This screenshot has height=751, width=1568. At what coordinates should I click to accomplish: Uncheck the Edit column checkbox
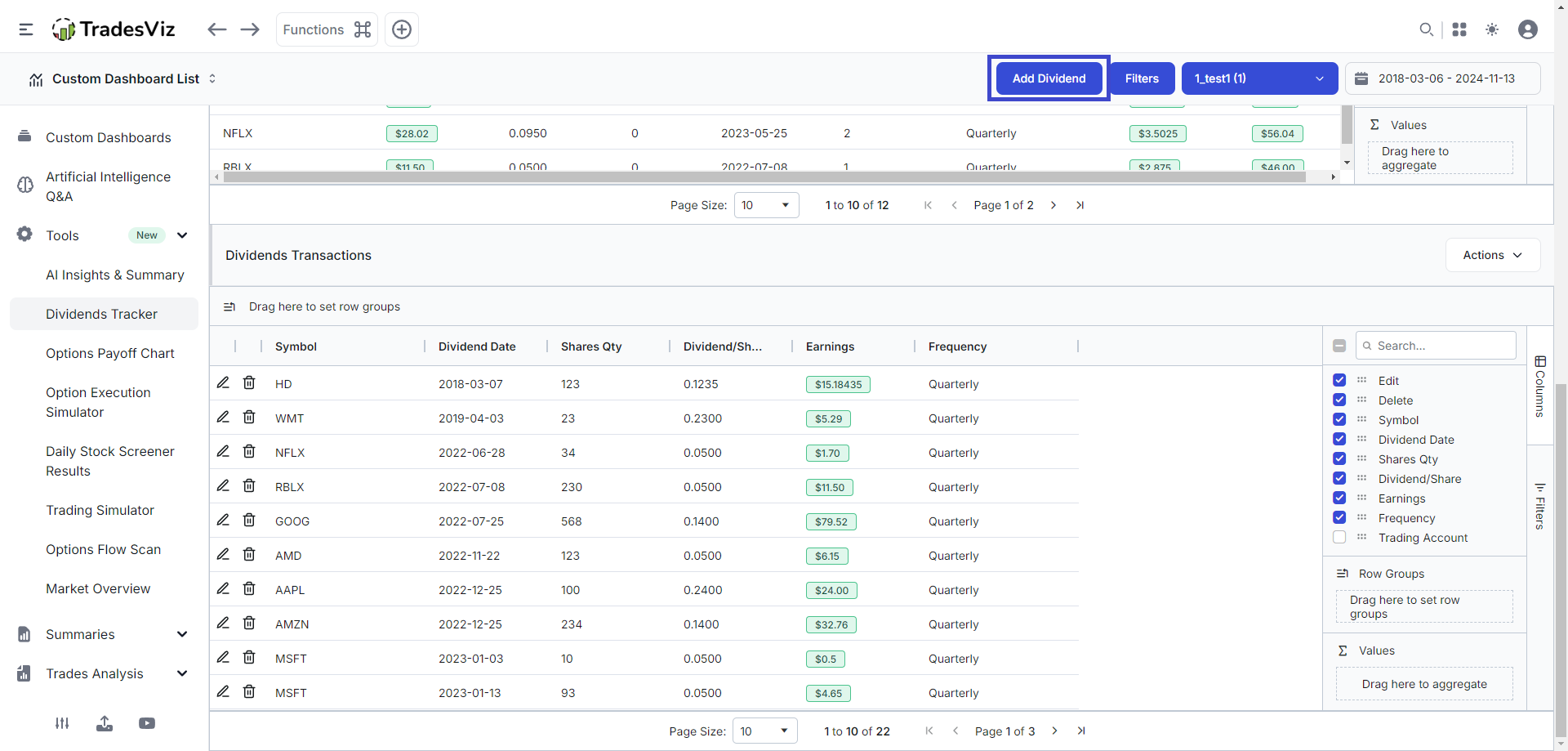[1339, 380]
